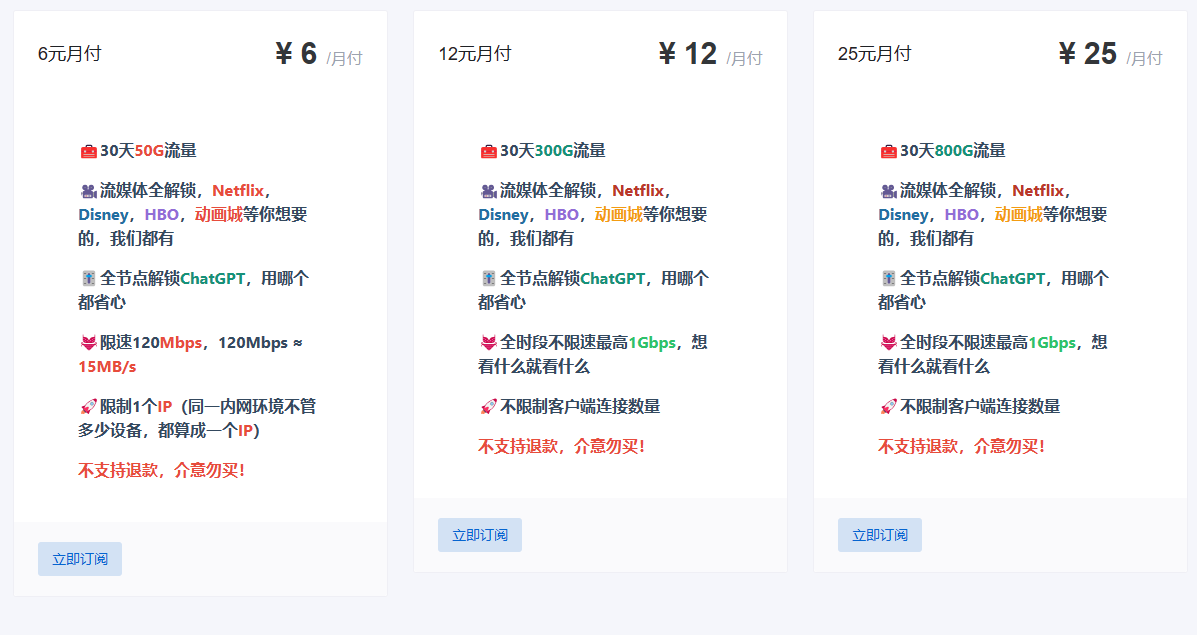Click the ¥ 25 price heading
Viewport: 1197px width, 635px height.
point(1087,54)
